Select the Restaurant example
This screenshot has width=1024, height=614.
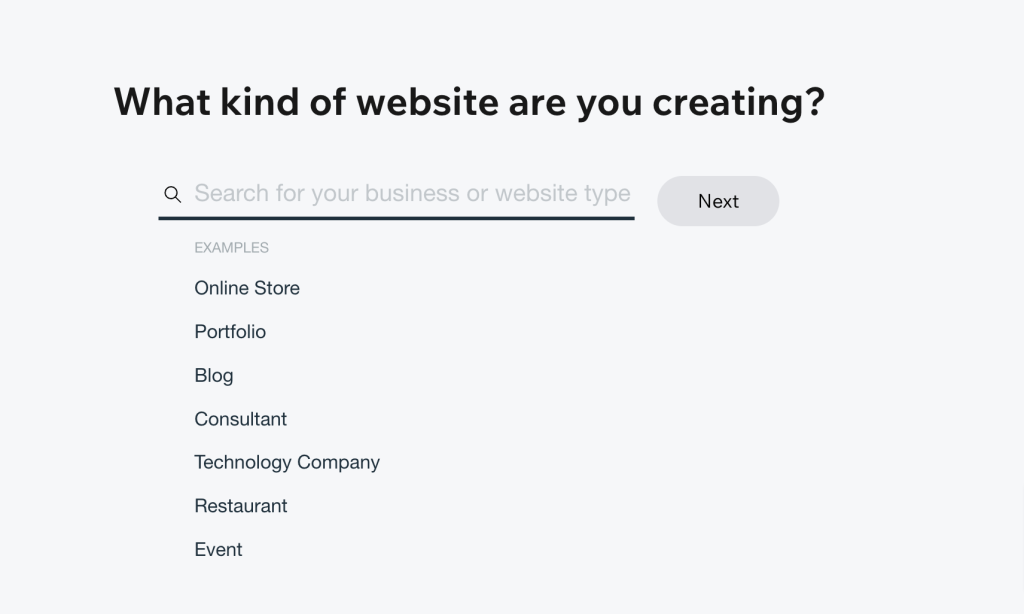pyautogui.click(x=240, y=506)
